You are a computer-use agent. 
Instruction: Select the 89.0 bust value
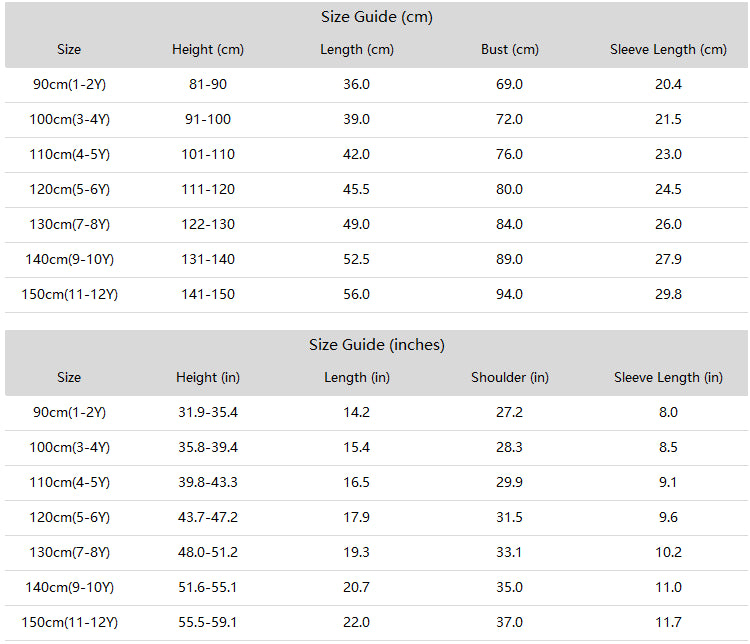tap(509, 259)
